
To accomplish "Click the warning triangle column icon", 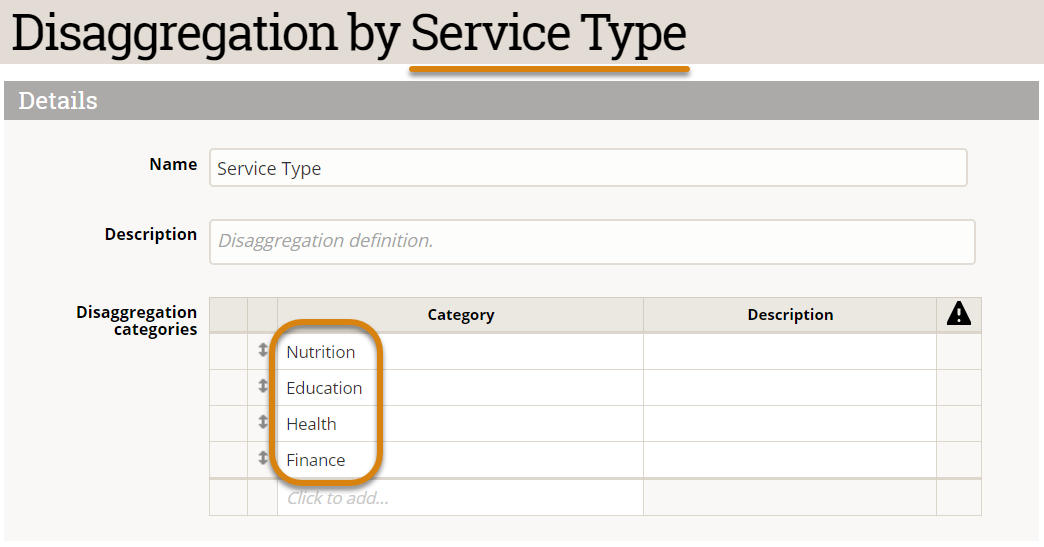I will click(x=958, y=314).
